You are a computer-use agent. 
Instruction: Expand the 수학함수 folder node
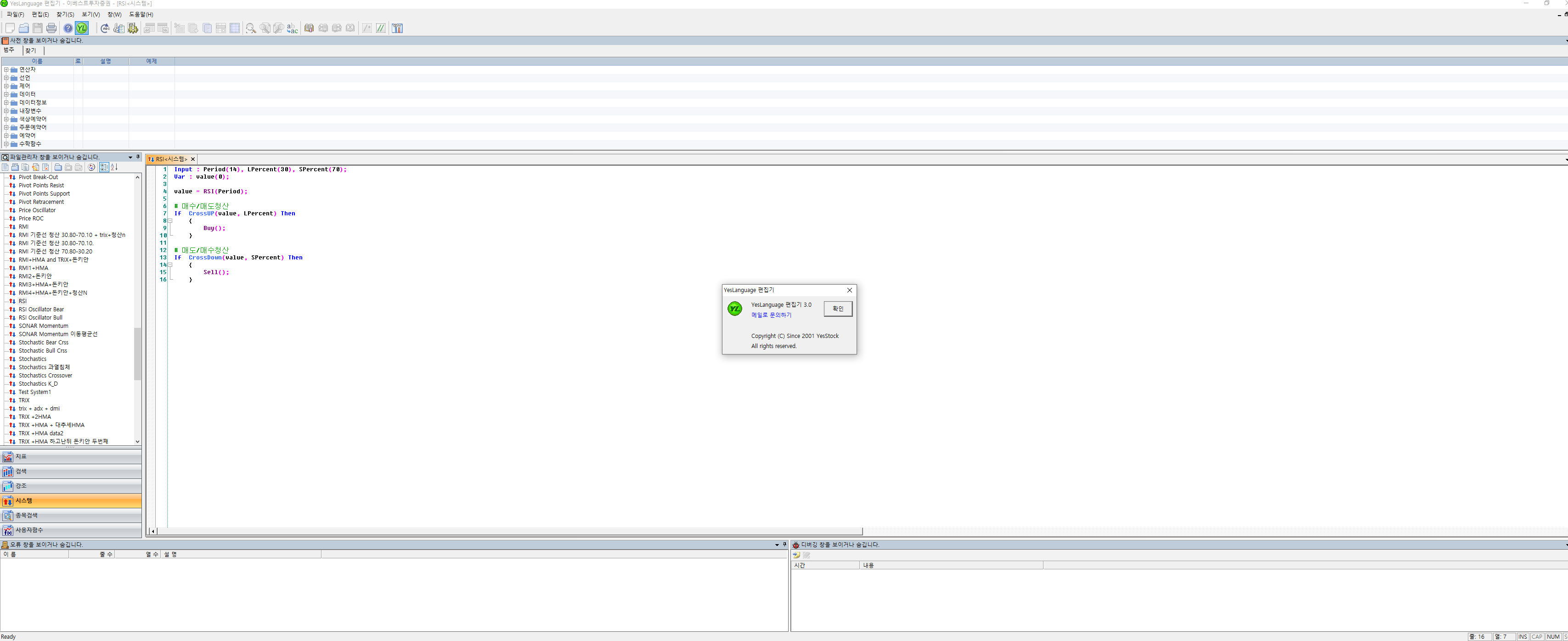6,144
